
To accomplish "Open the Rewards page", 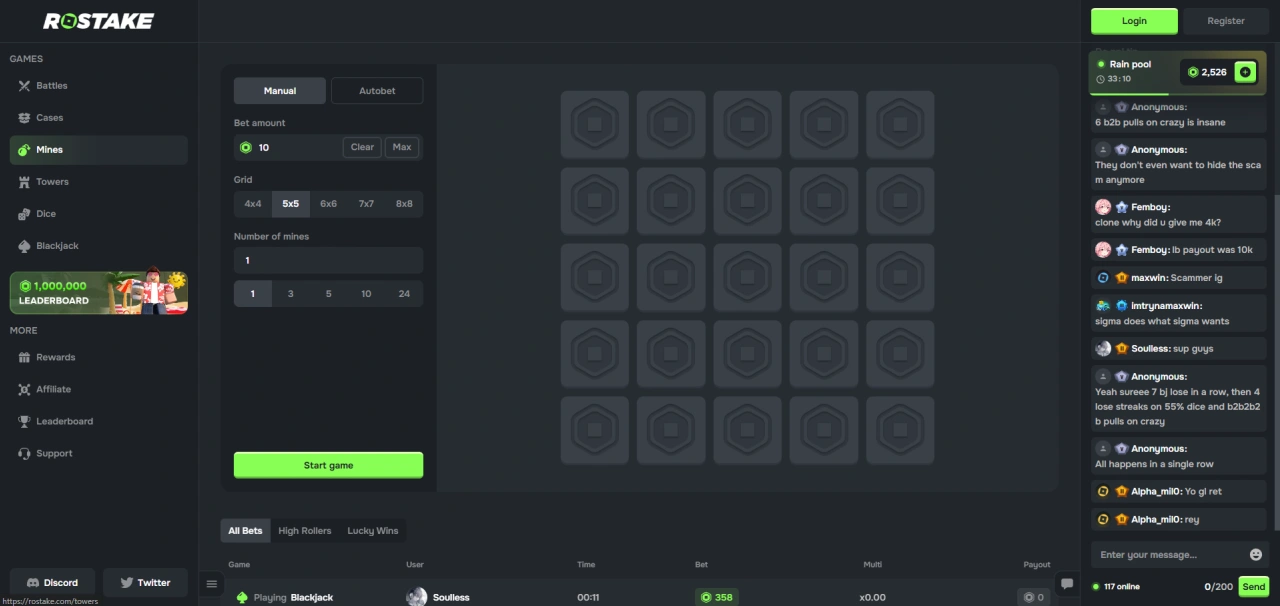I will click(99, 357).
